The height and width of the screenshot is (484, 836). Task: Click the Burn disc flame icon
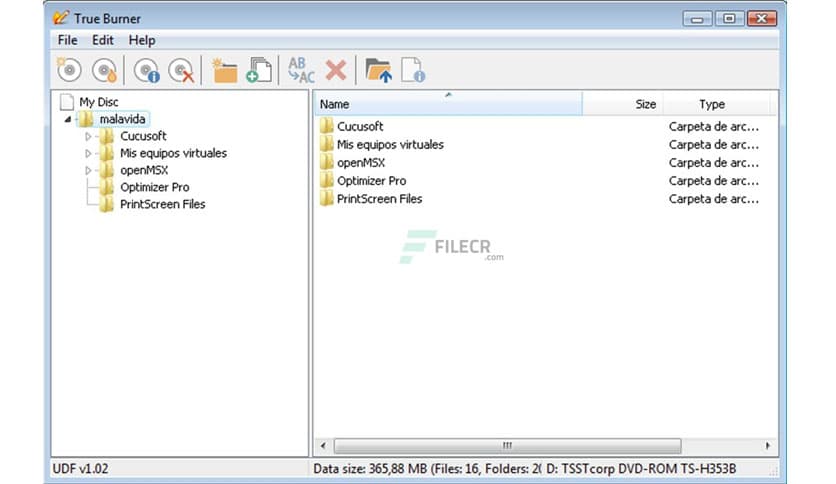pyautogui.click(x=104, y=70)
